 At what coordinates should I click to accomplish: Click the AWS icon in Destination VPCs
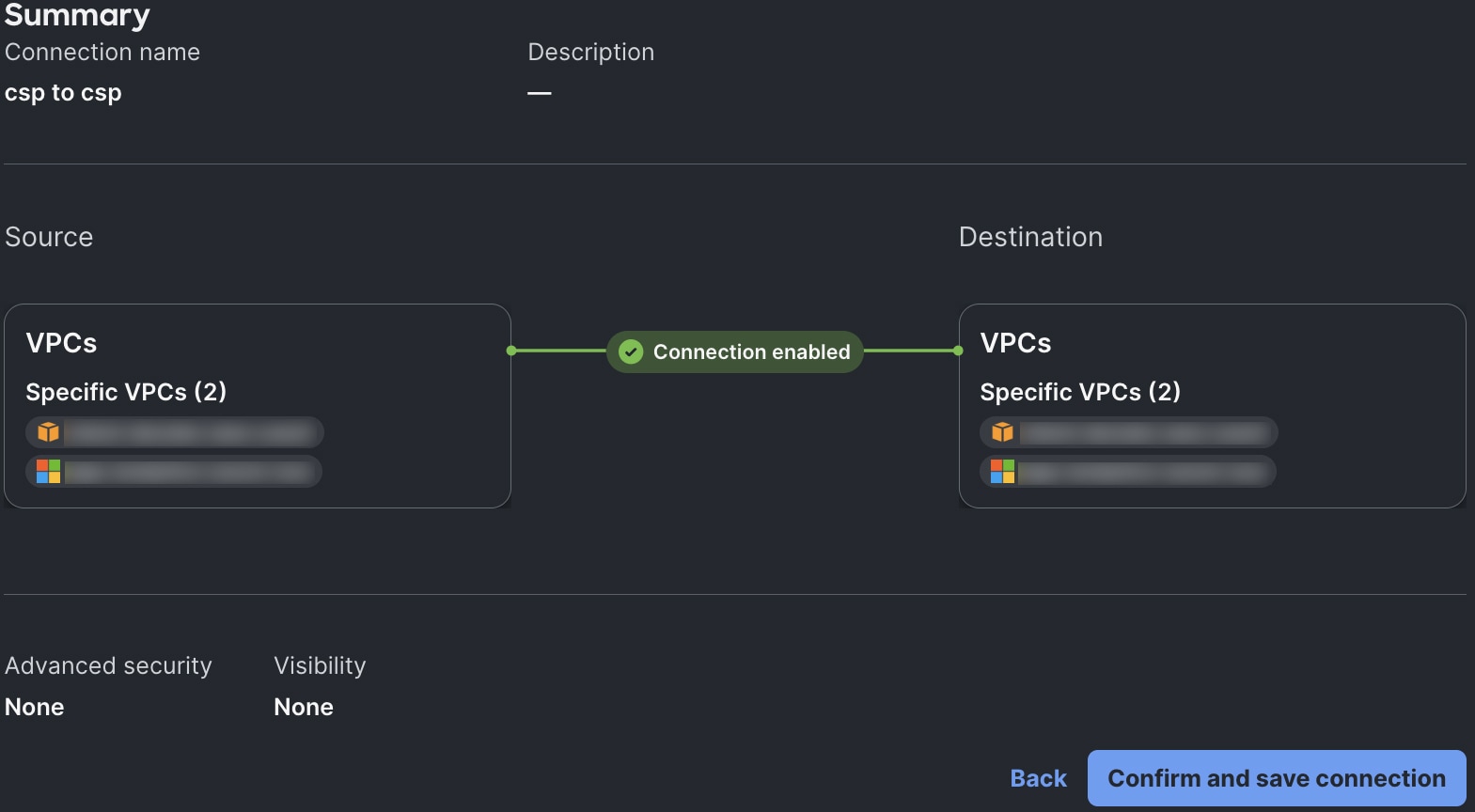click(x=1003, y=432)
